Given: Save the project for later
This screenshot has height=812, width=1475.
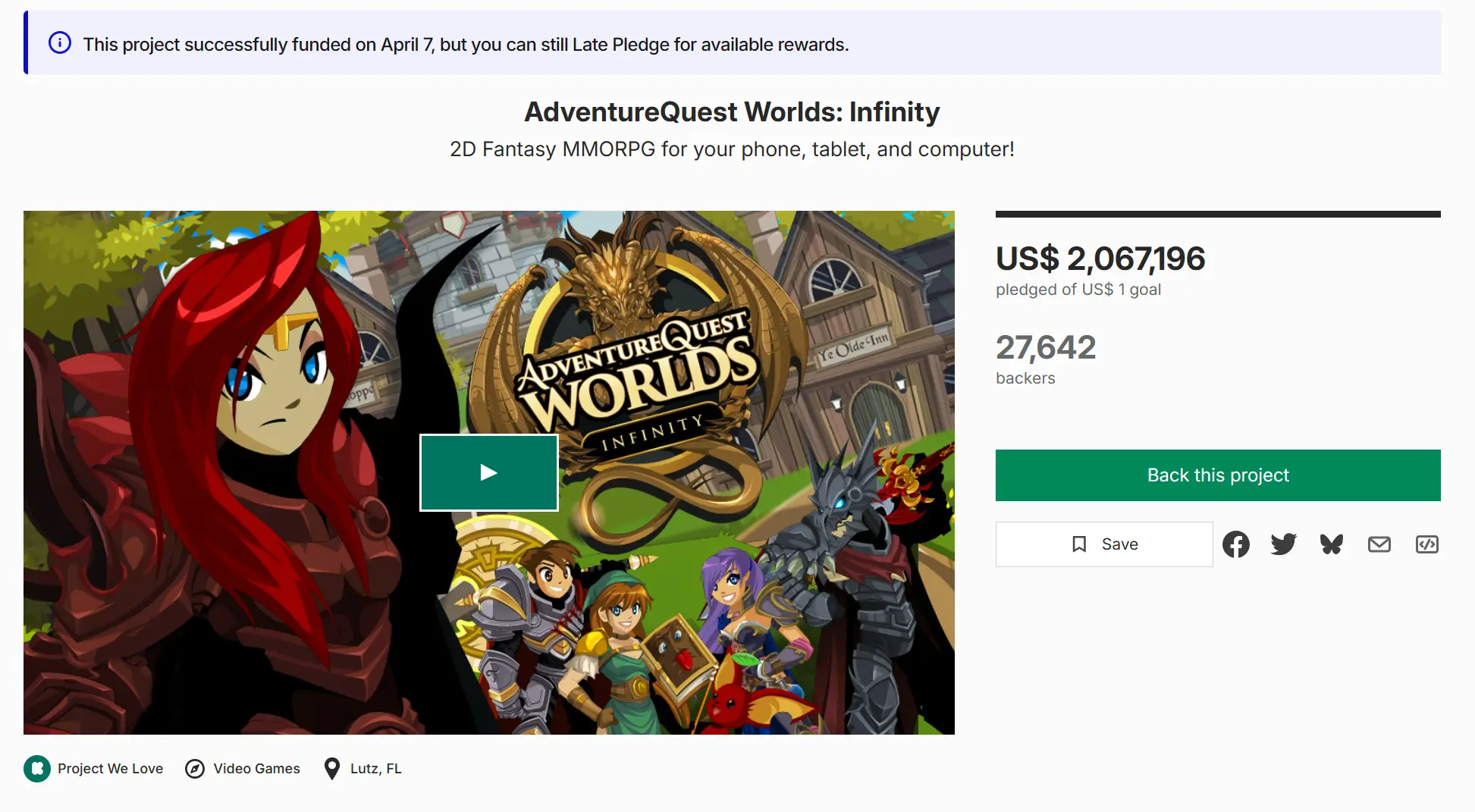Looking at the screenshot, I should click(1104, 544).
